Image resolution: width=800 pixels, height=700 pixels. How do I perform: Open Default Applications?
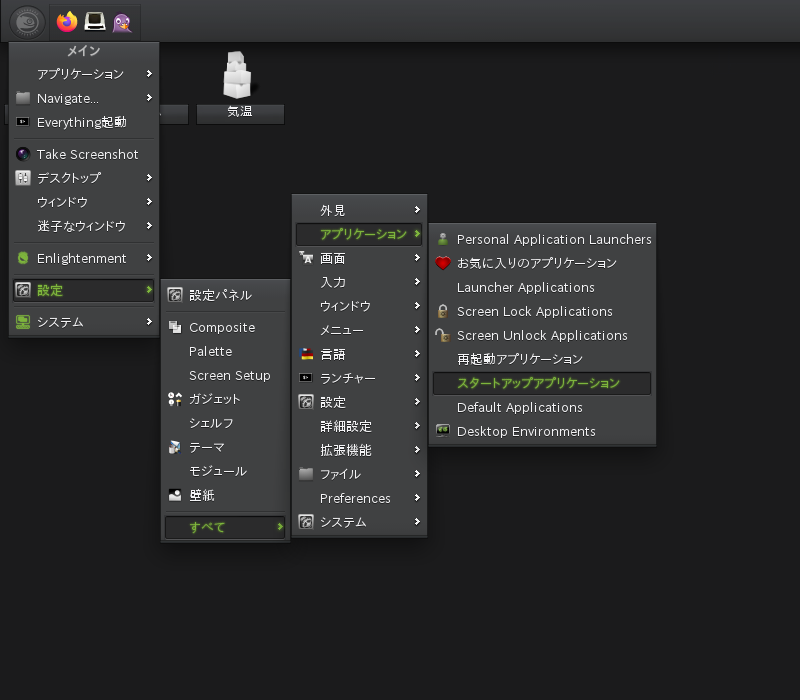[x=542, y=407]
